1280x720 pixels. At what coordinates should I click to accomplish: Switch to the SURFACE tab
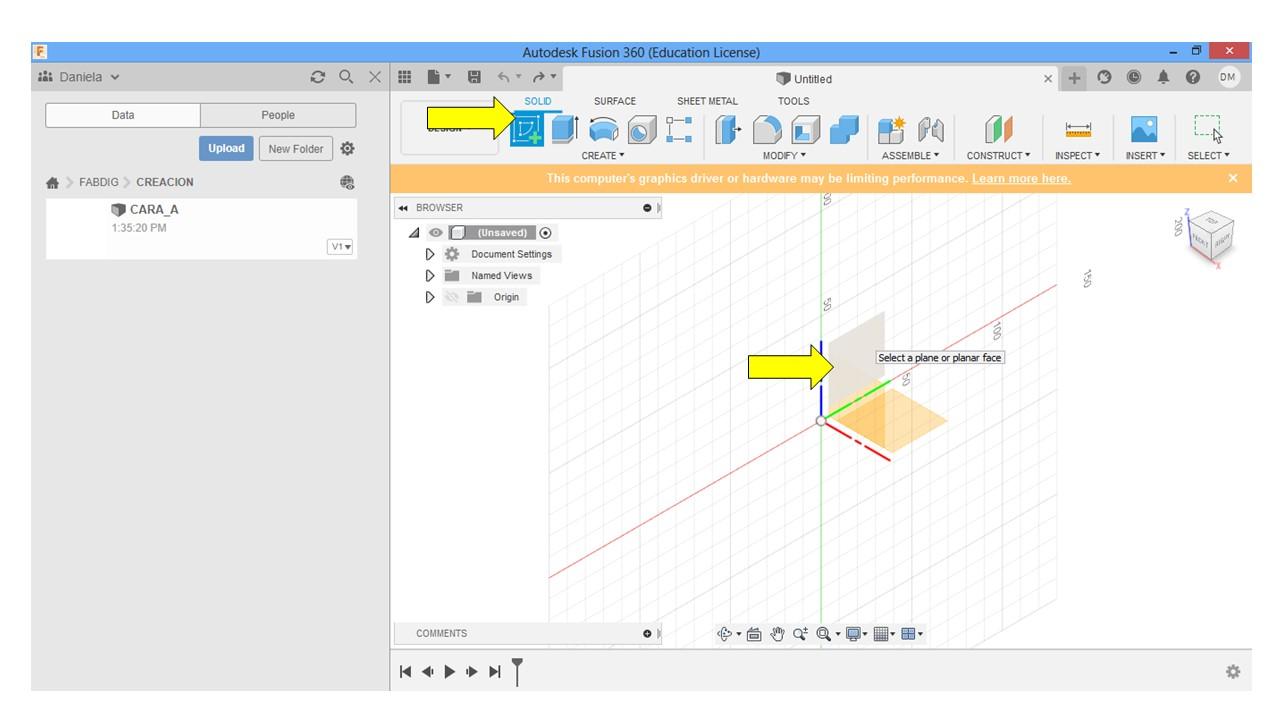click(615, 101)
